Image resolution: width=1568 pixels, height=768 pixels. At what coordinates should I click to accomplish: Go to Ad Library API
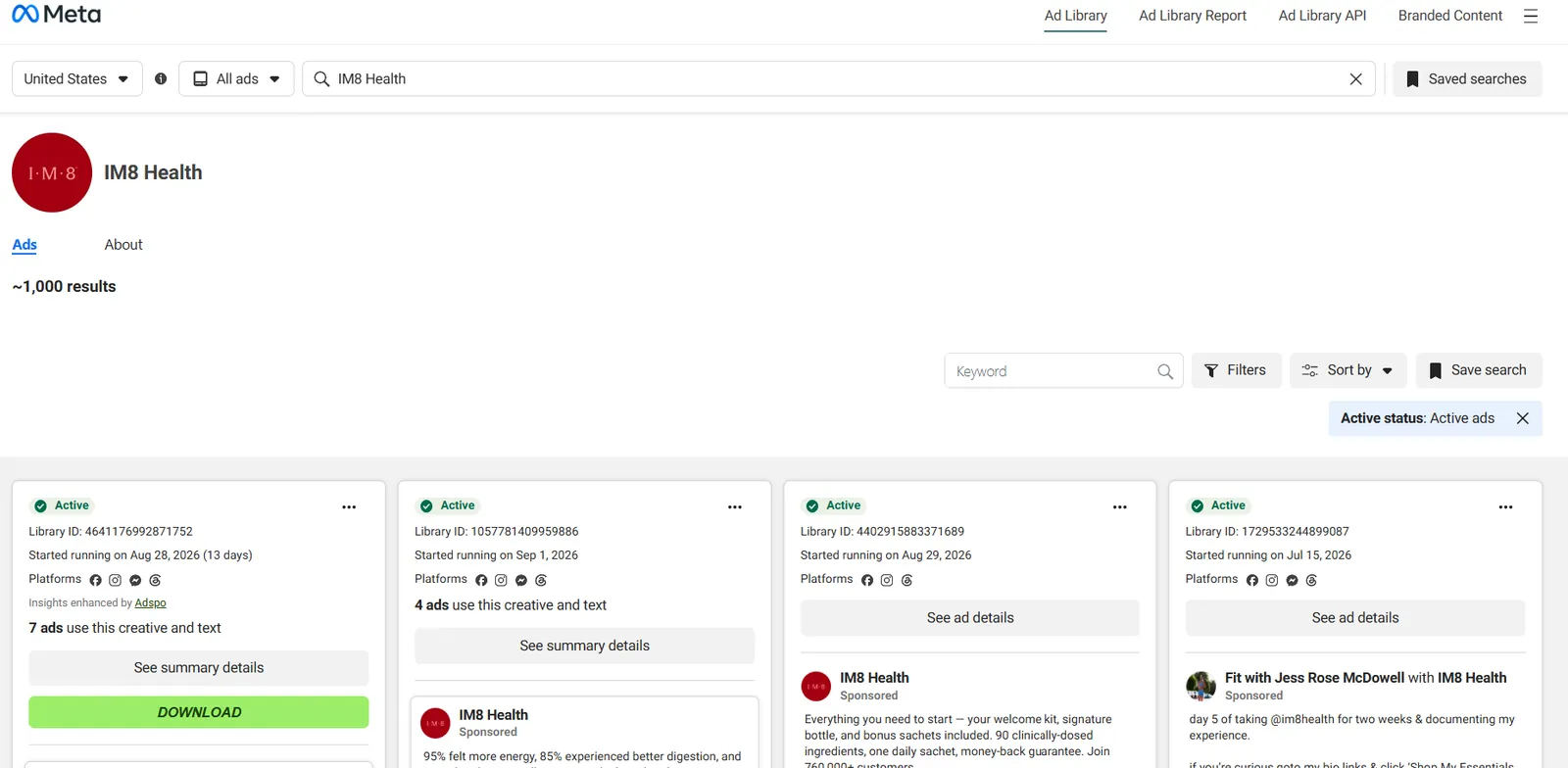(1322, 16)
